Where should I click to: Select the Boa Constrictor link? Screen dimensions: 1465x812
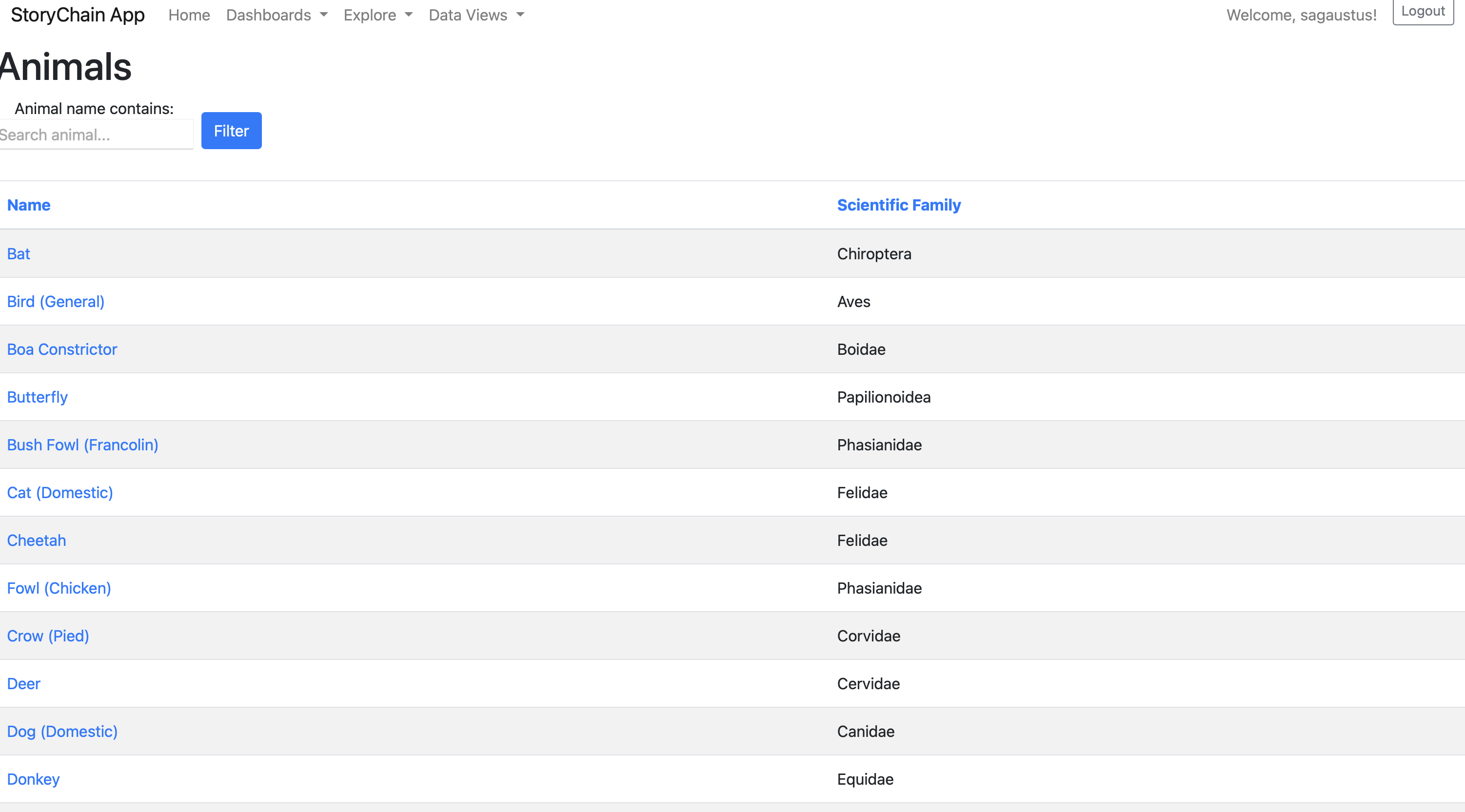(x=62, y=349)
